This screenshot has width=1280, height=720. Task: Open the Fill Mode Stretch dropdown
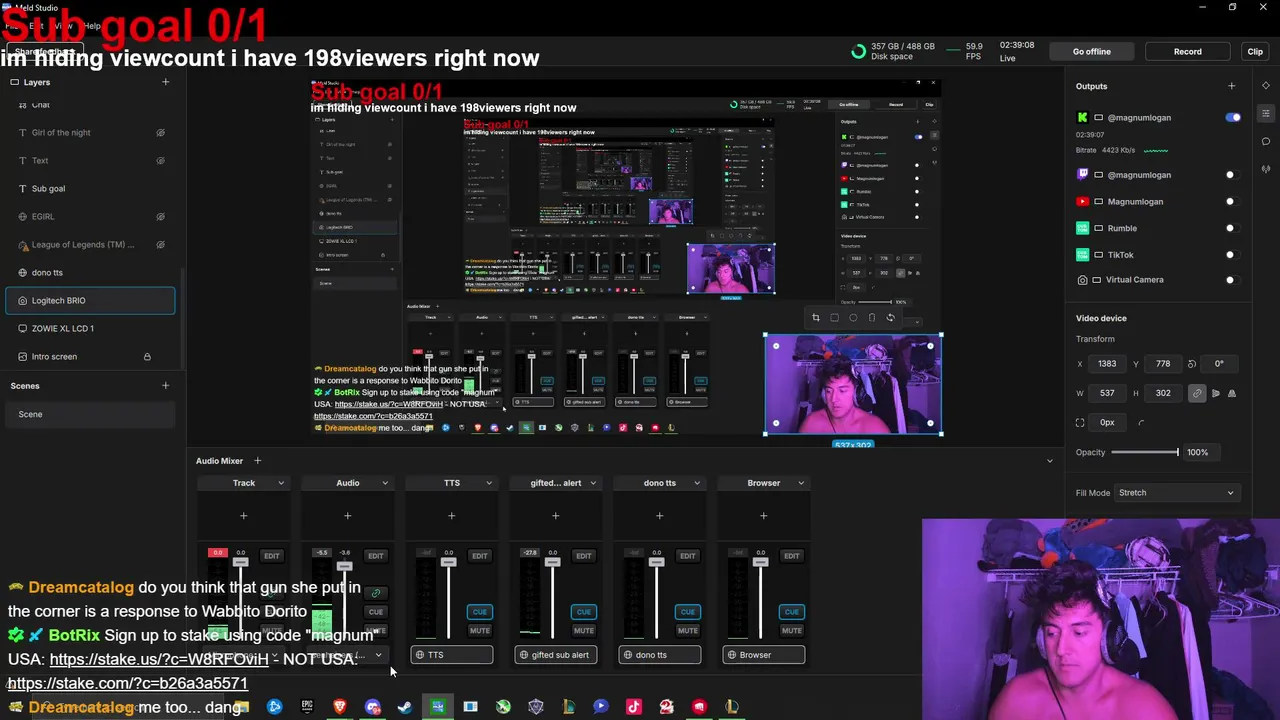tap(1176, 493)
